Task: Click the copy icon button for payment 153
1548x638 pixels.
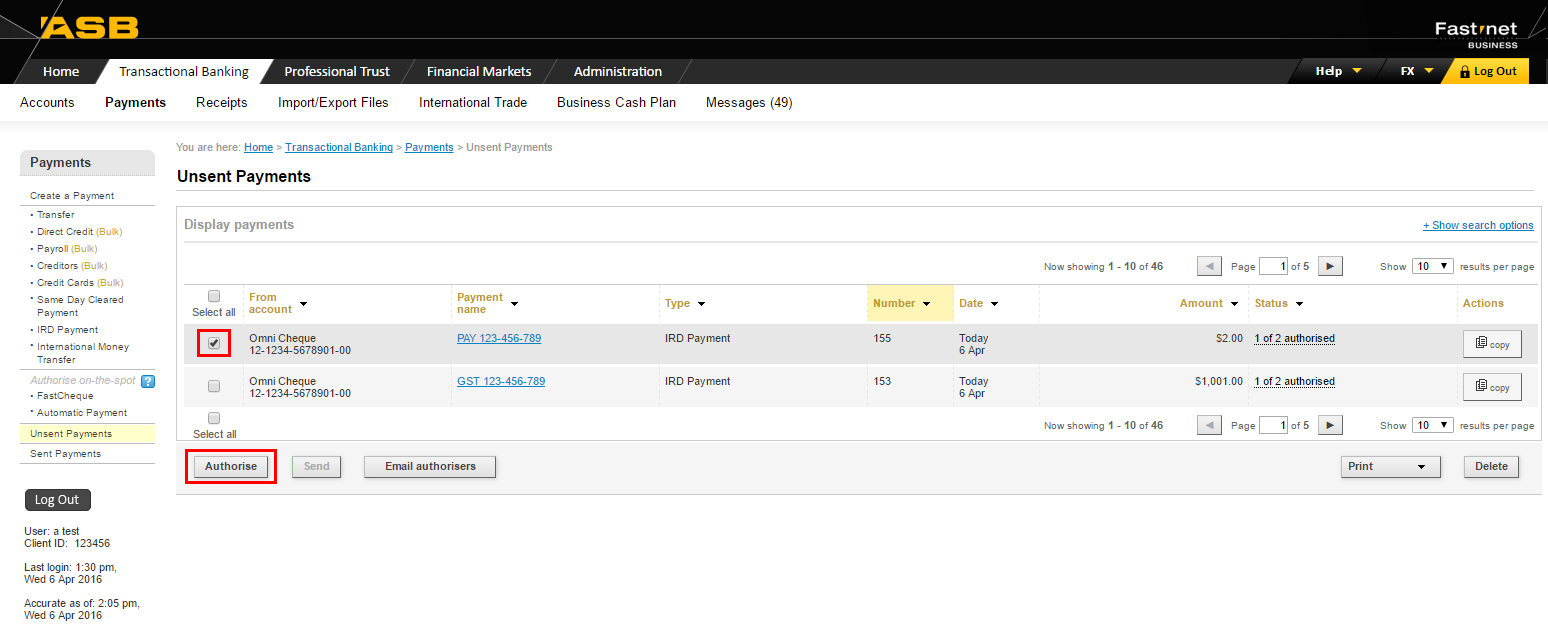Action: (1491, 387)
